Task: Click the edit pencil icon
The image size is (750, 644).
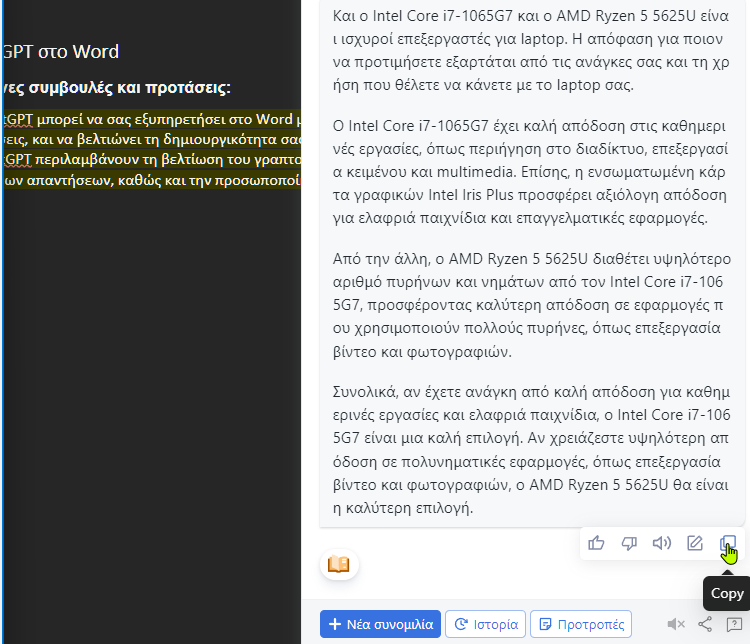Action: pos(695,543)
